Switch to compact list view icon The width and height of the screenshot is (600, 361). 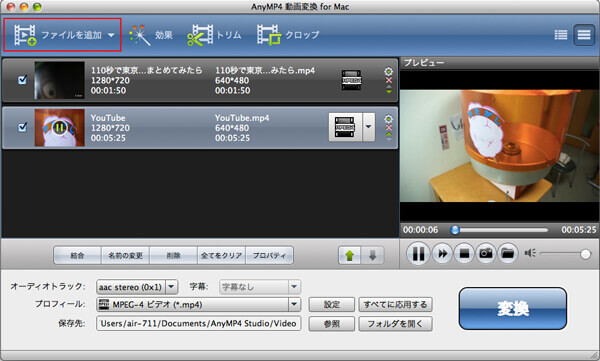(584, 35)
